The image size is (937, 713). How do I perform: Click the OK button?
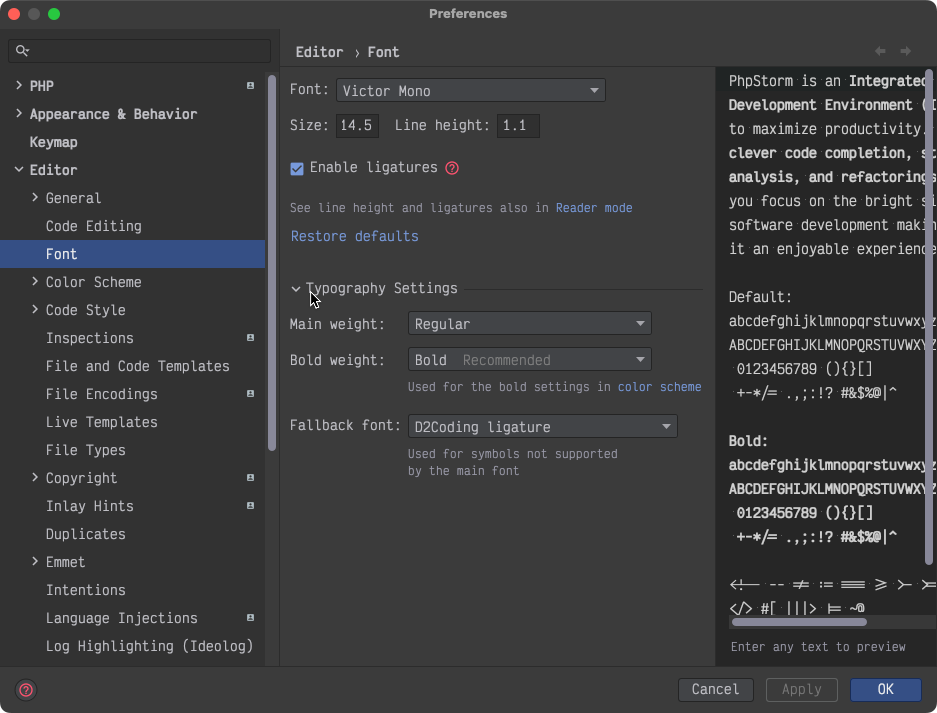click(x=886, y=690)
